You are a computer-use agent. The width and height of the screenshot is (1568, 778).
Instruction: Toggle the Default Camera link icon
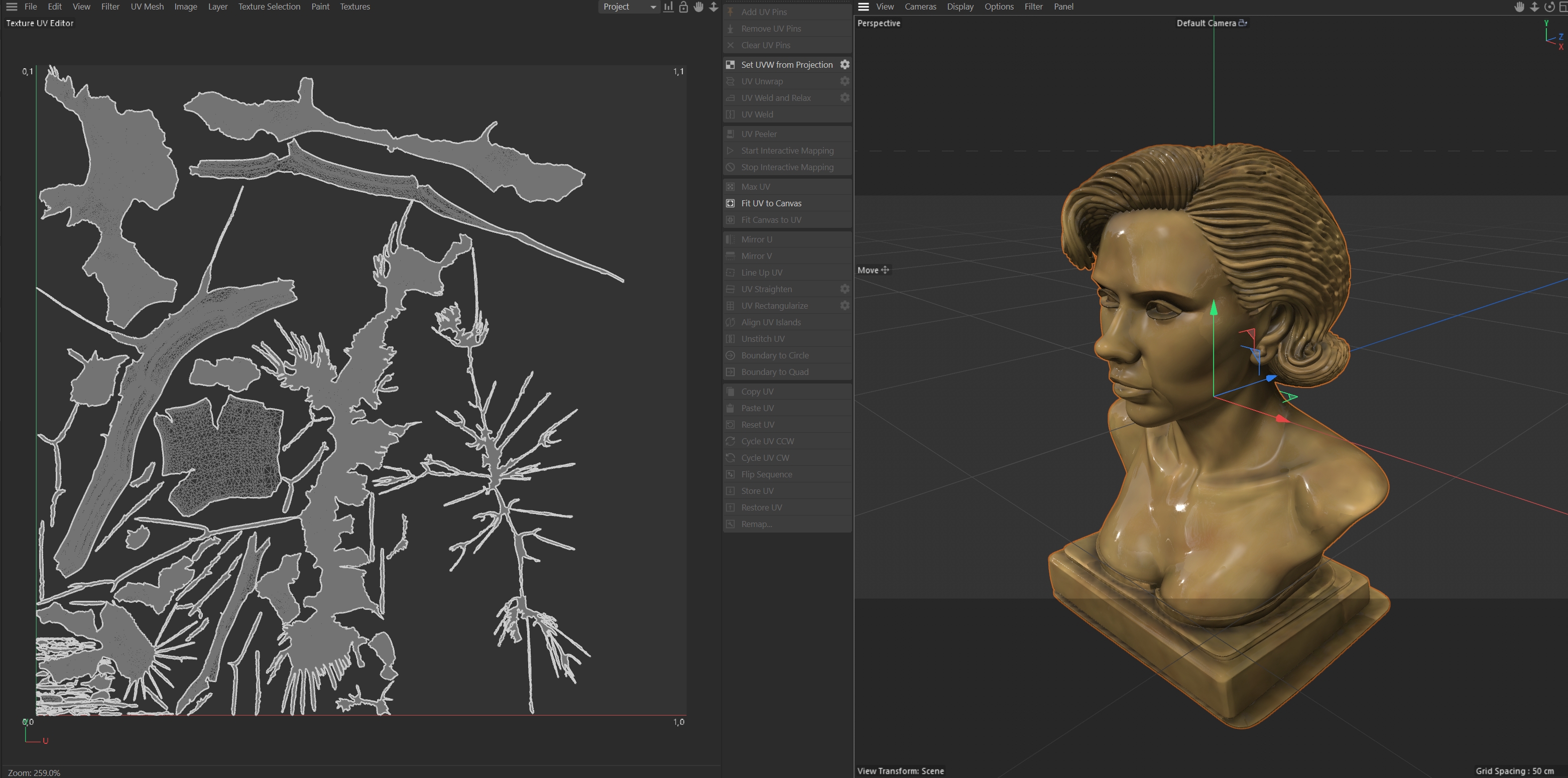click(x=1243, y=23)
